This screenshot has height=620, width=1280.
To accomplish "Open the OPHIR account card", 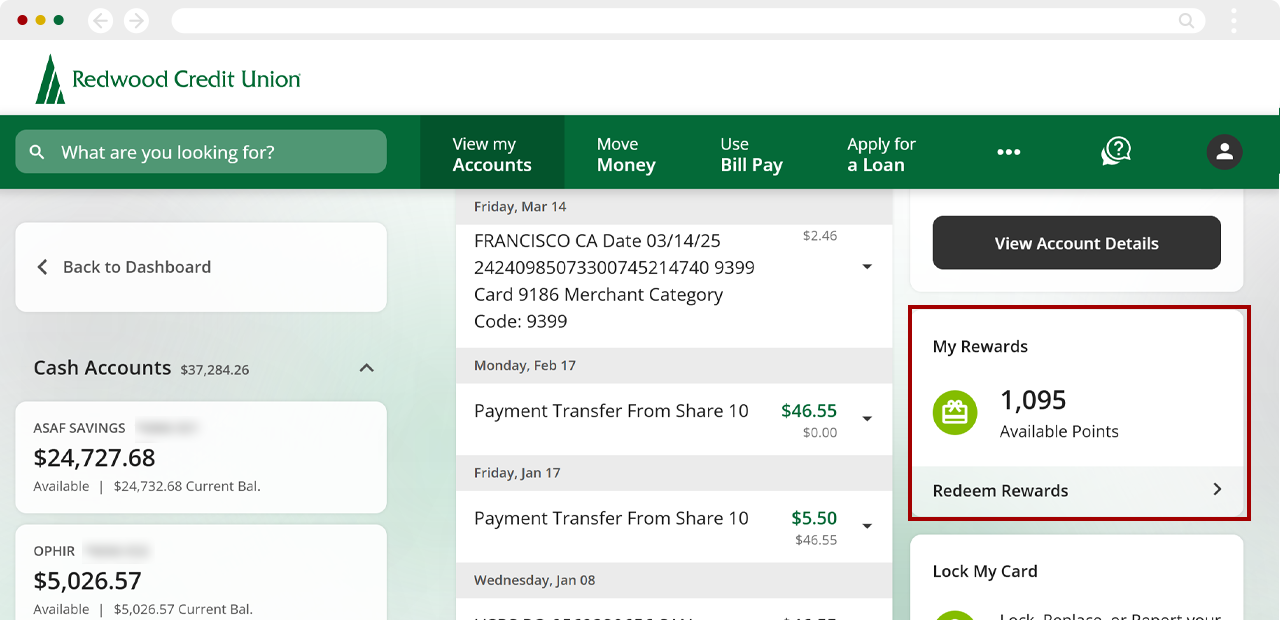I will point(201,572).
